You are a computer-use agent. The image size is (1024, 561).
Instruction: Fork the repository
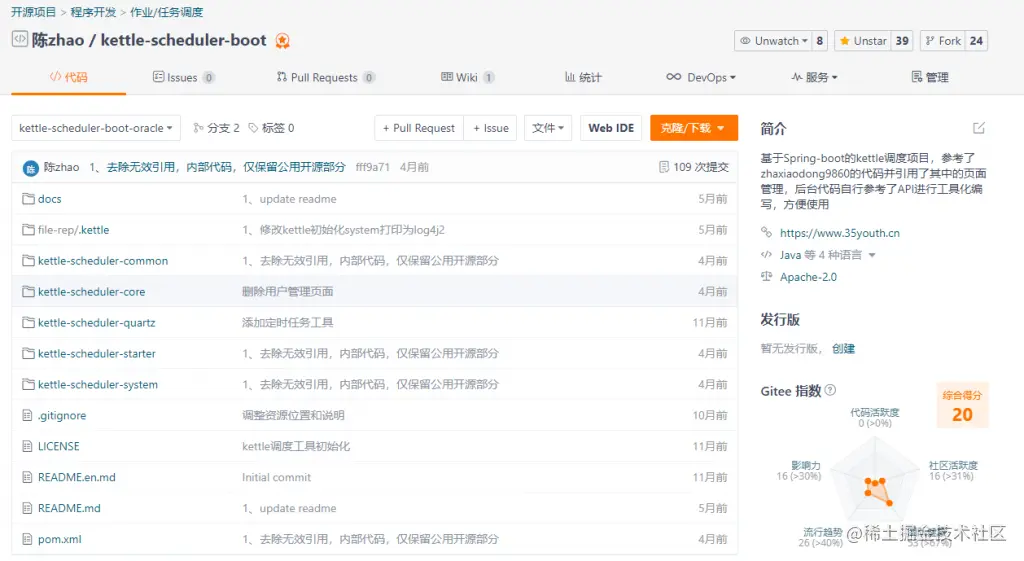point(943,40)
